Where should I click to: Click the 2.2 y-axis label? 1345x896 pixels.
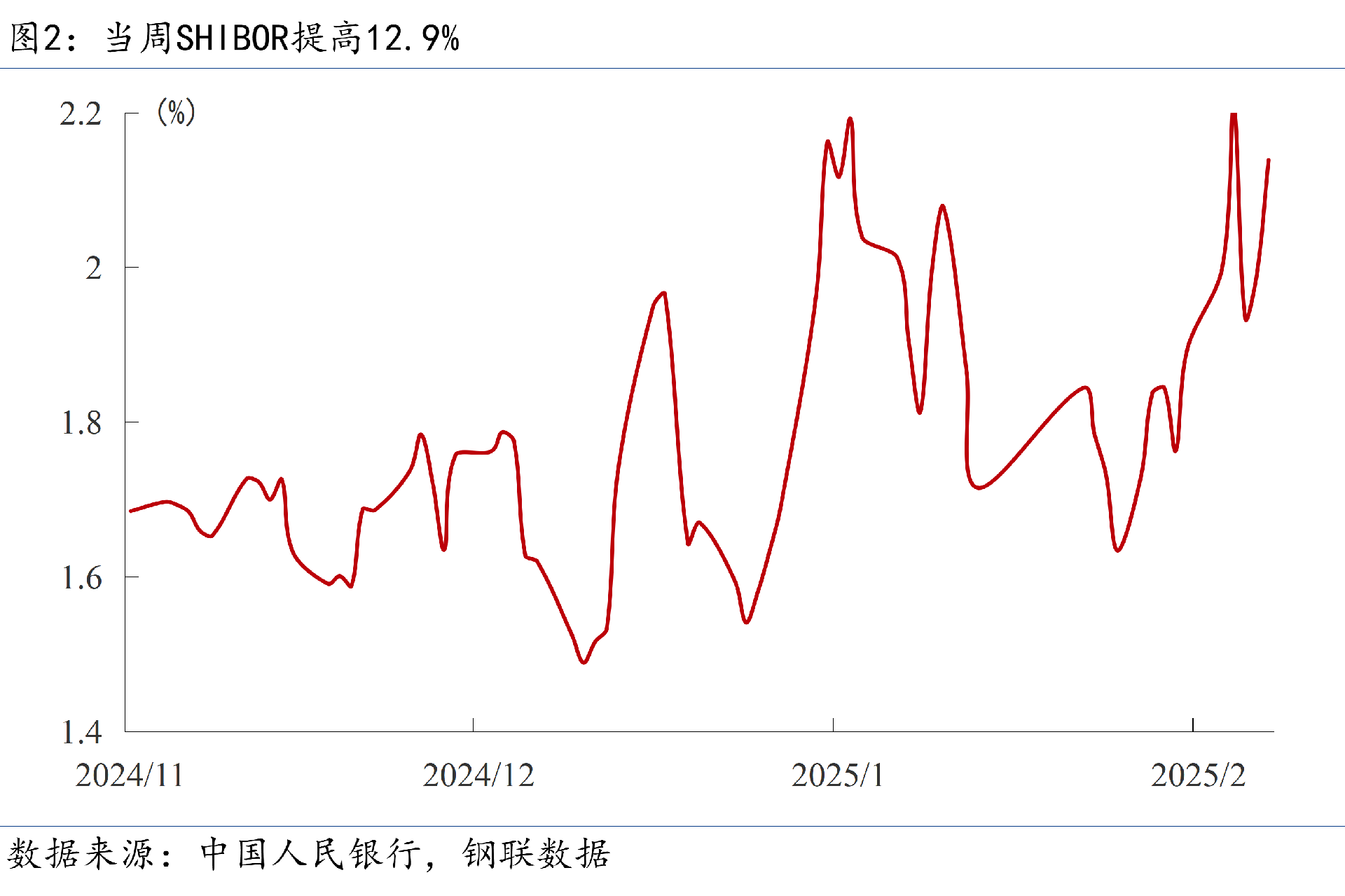click(81, 114)
